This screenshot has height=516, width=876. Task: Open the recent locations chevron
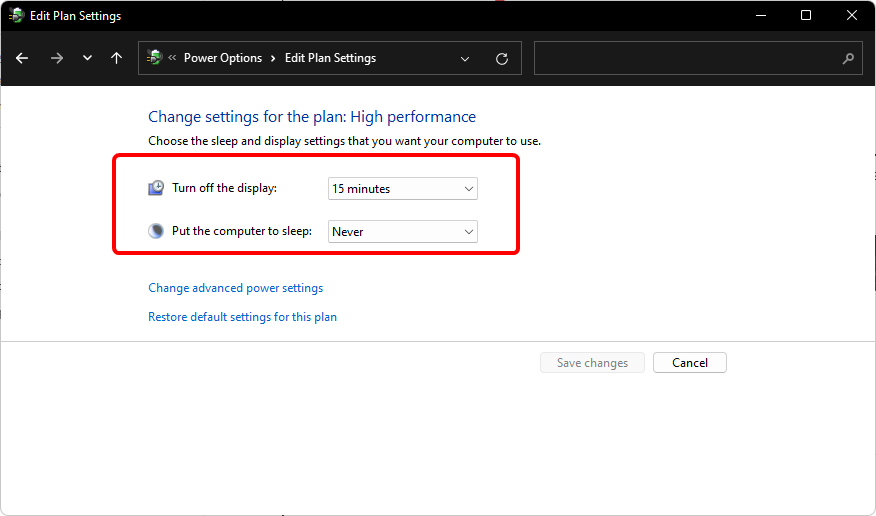pos(87,58)
